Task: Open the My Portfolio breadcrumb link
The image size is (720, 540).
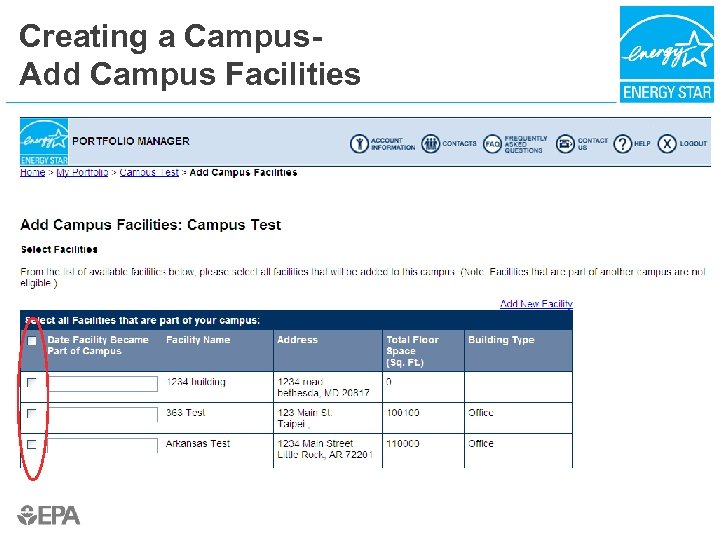Action: tap(82, 173)
